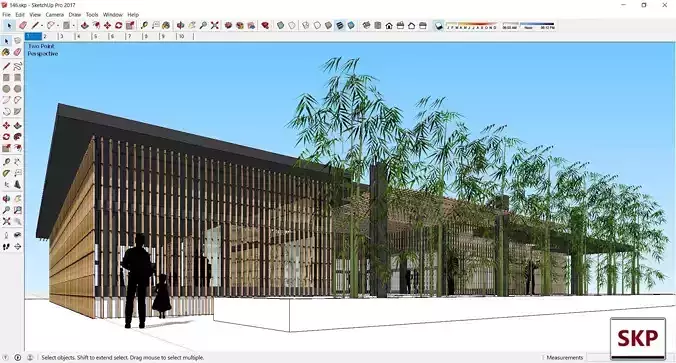
Task: Select the Rotate tool in the top toolbar
Action: click(119, 25)
